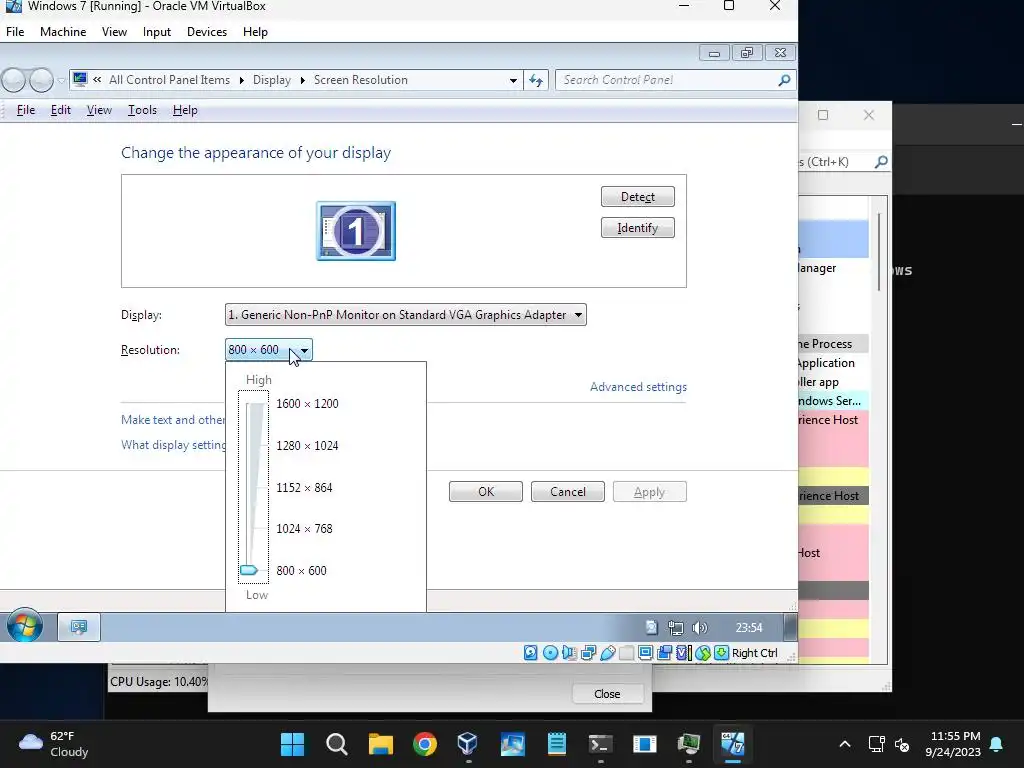Click VirtualBox USB devices indicator

coord(607,652)
